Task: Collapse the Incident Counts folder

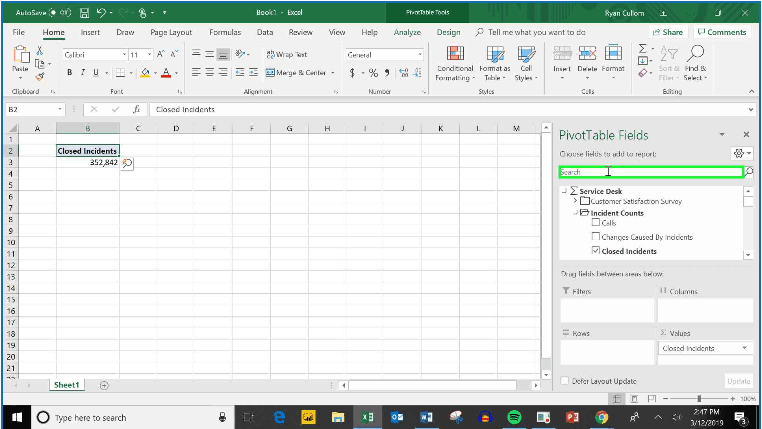Action: tap(575, 213)
